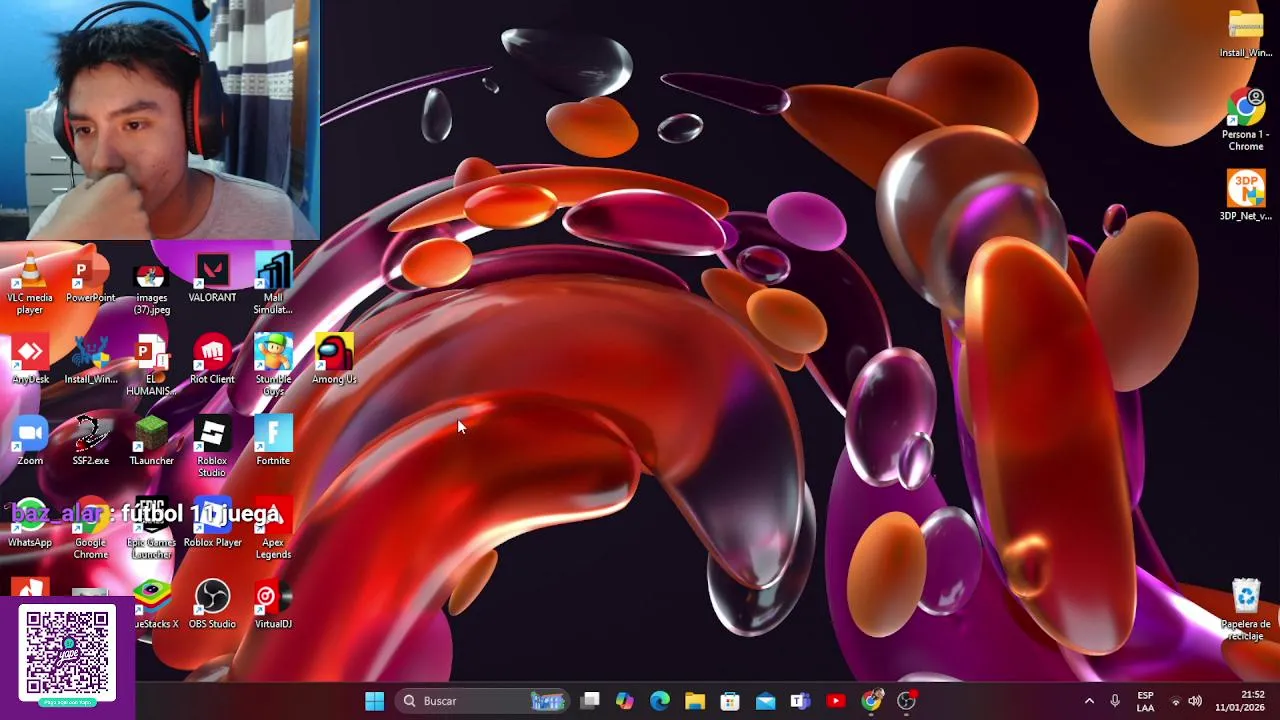
Task: Open the volume speaker control
Action: [1195, 701]
